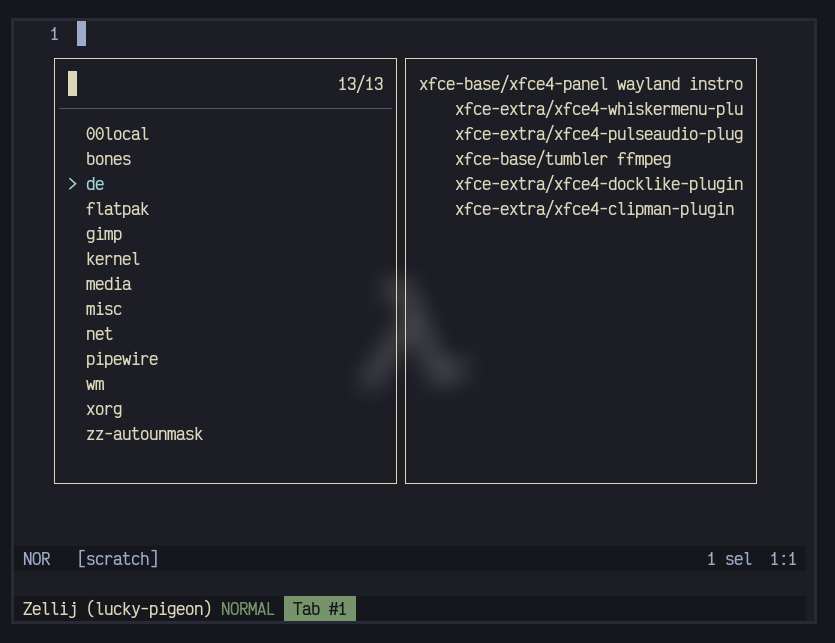Select the xorg entry
Screen dimensions: 835x643
[x=104, y=409]
